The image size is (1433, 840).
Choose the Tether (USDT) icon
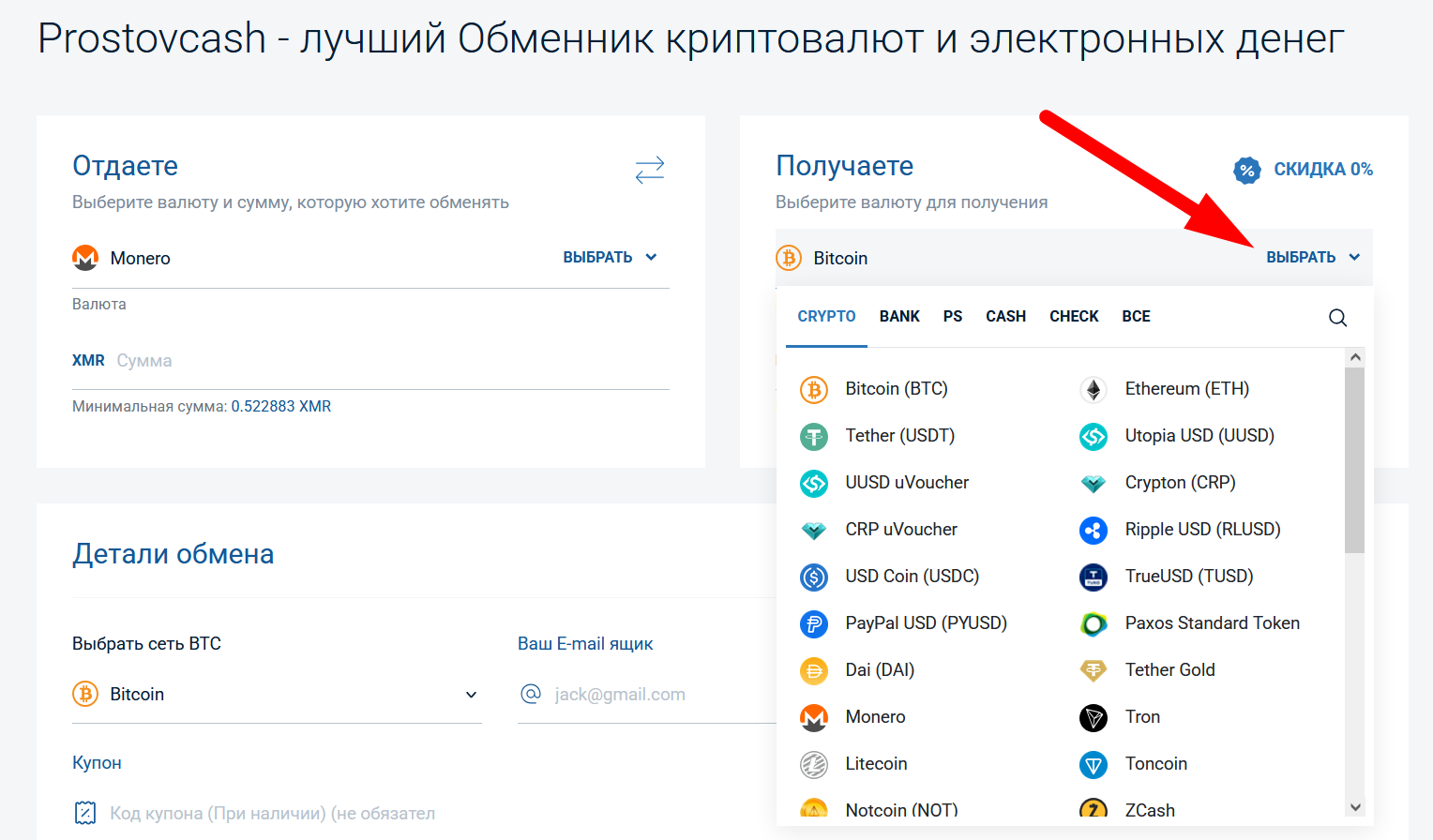tap(814, 436)
